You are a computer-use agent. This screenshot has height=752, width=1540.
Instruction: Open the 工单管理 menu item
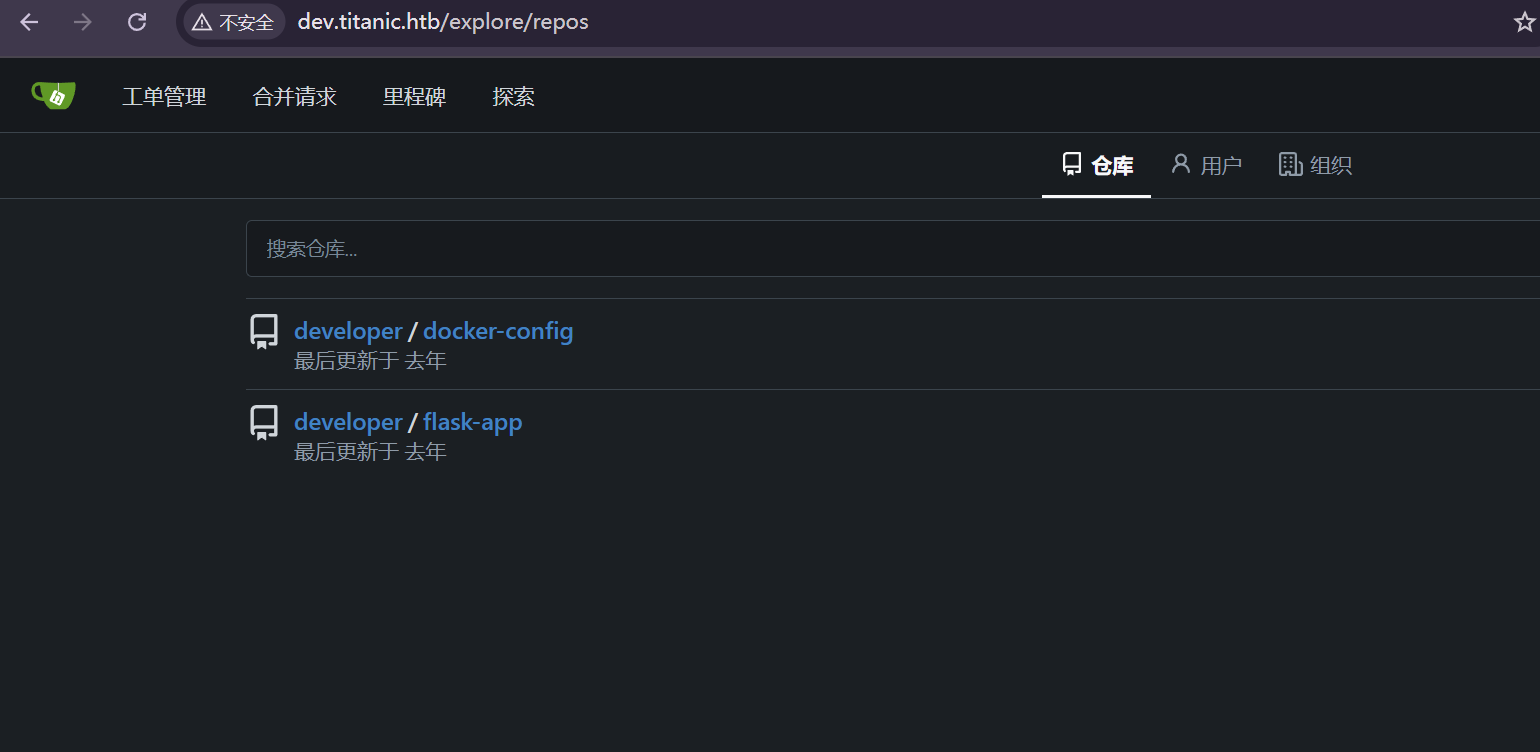pos(164,97)
